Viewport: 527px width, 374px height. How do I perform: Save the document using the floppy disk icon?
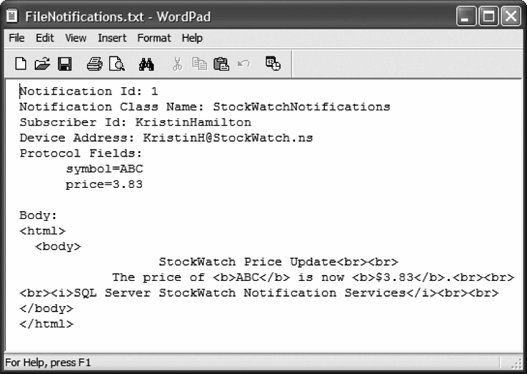65,64
